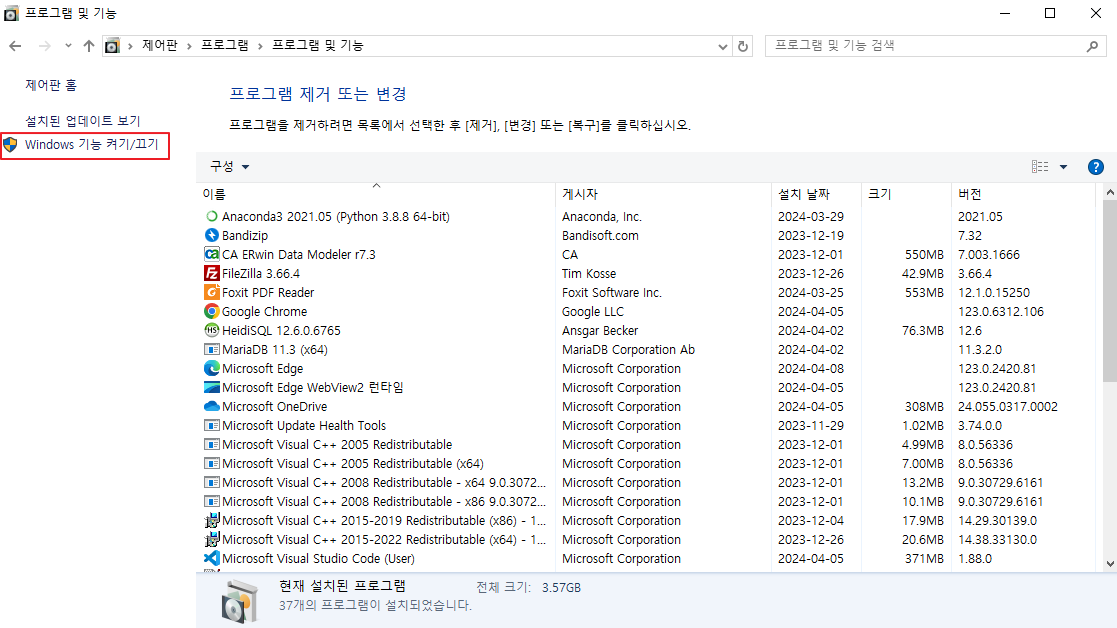The image size is (1117, 628).
Task: Click the Visual Studio Code (User) icon
Action: 212,559
